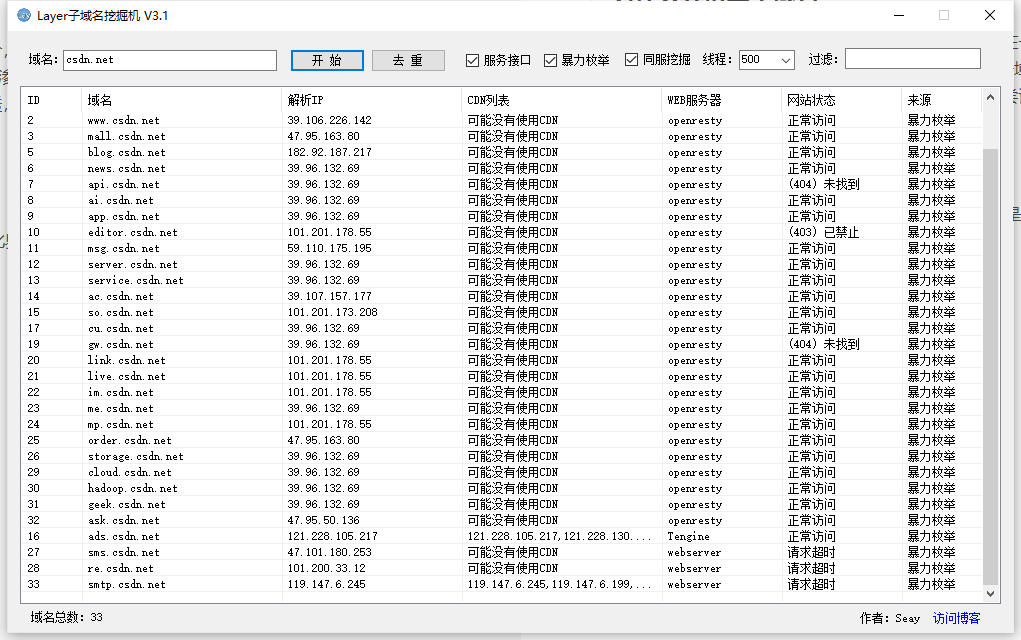Minimize the Layer window
This screenshot has width=1021, height=640.
point(899,15)
